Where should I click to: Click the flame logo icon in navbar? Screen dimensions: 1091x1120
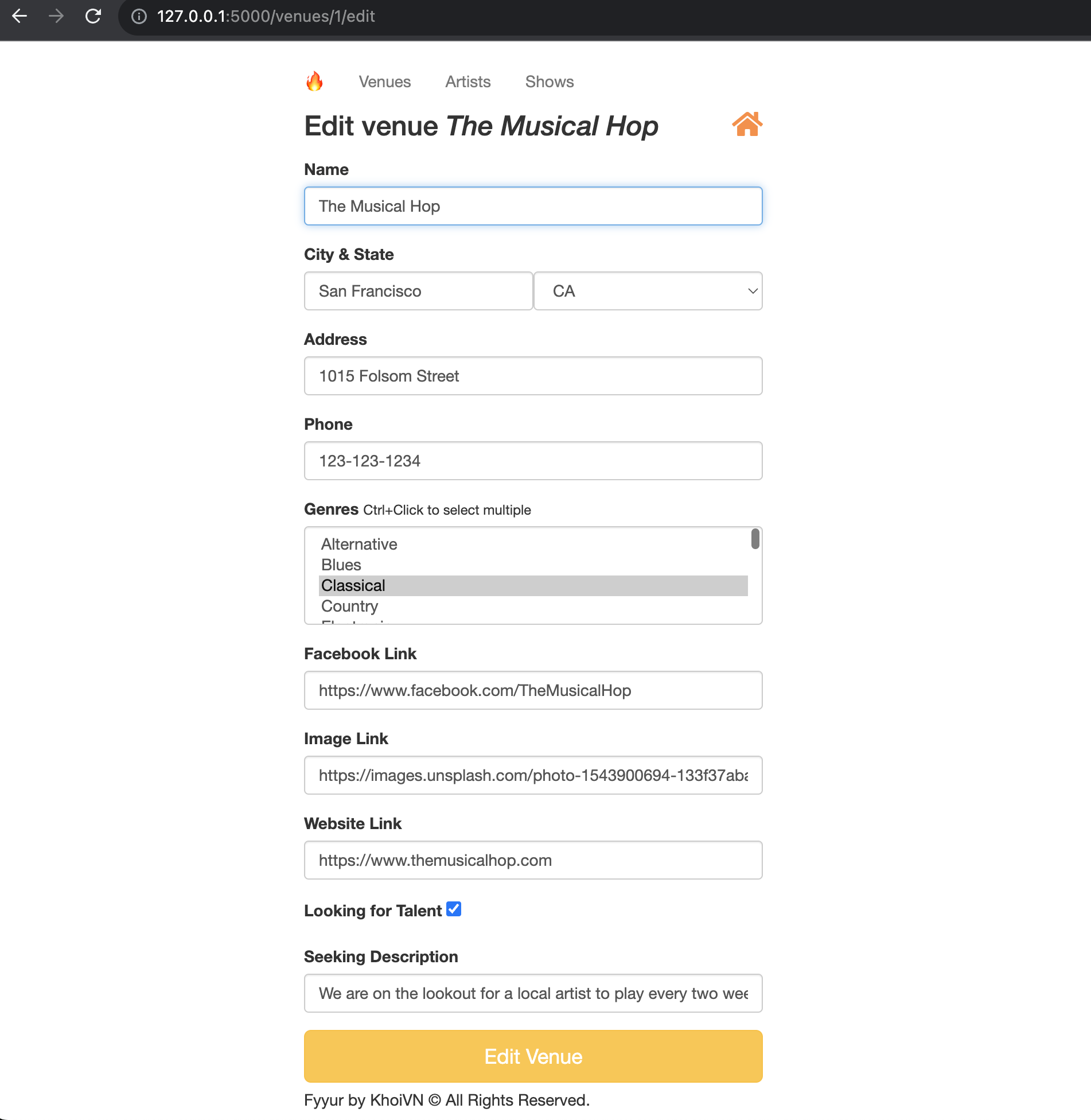314,81
